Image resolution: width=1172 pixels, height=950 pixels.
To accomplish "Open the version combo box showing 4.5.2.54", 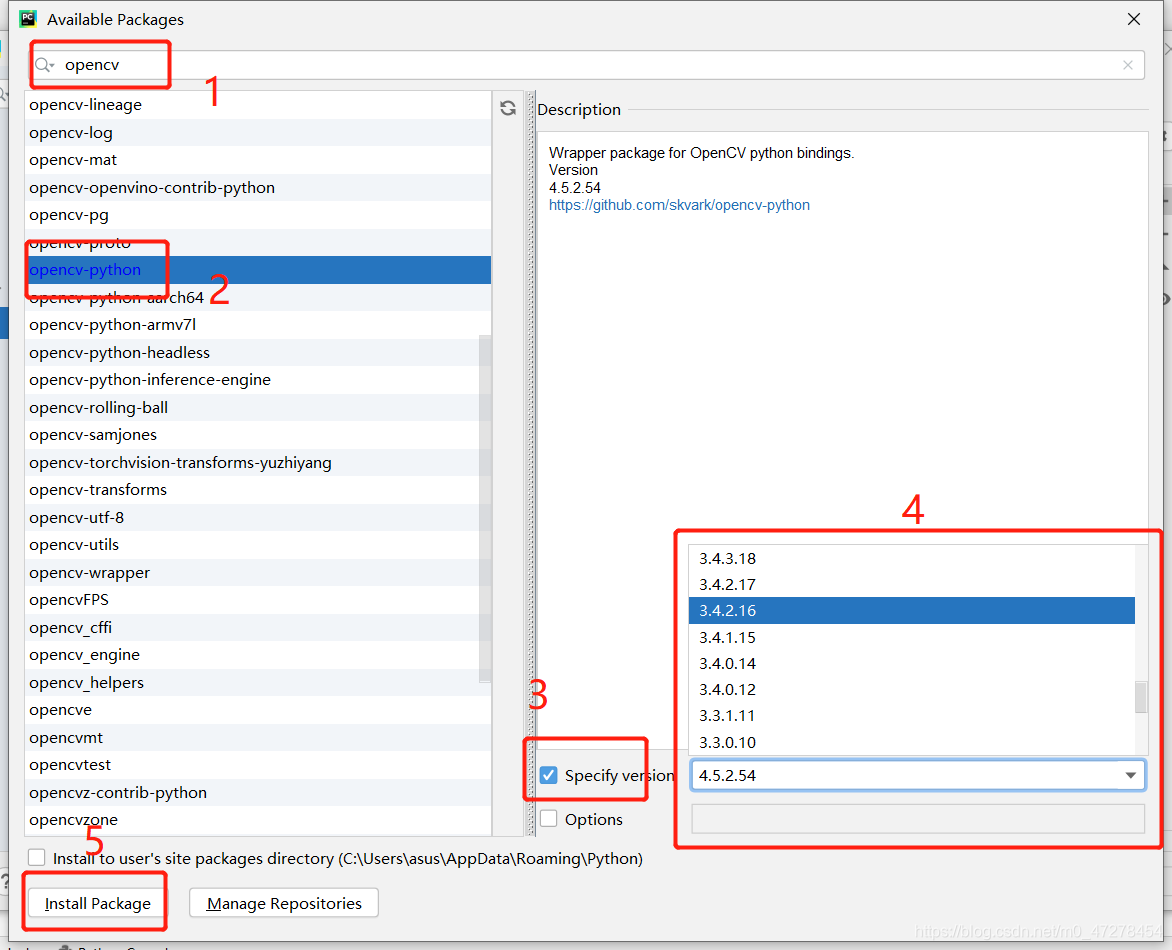I will click(918, 775).
